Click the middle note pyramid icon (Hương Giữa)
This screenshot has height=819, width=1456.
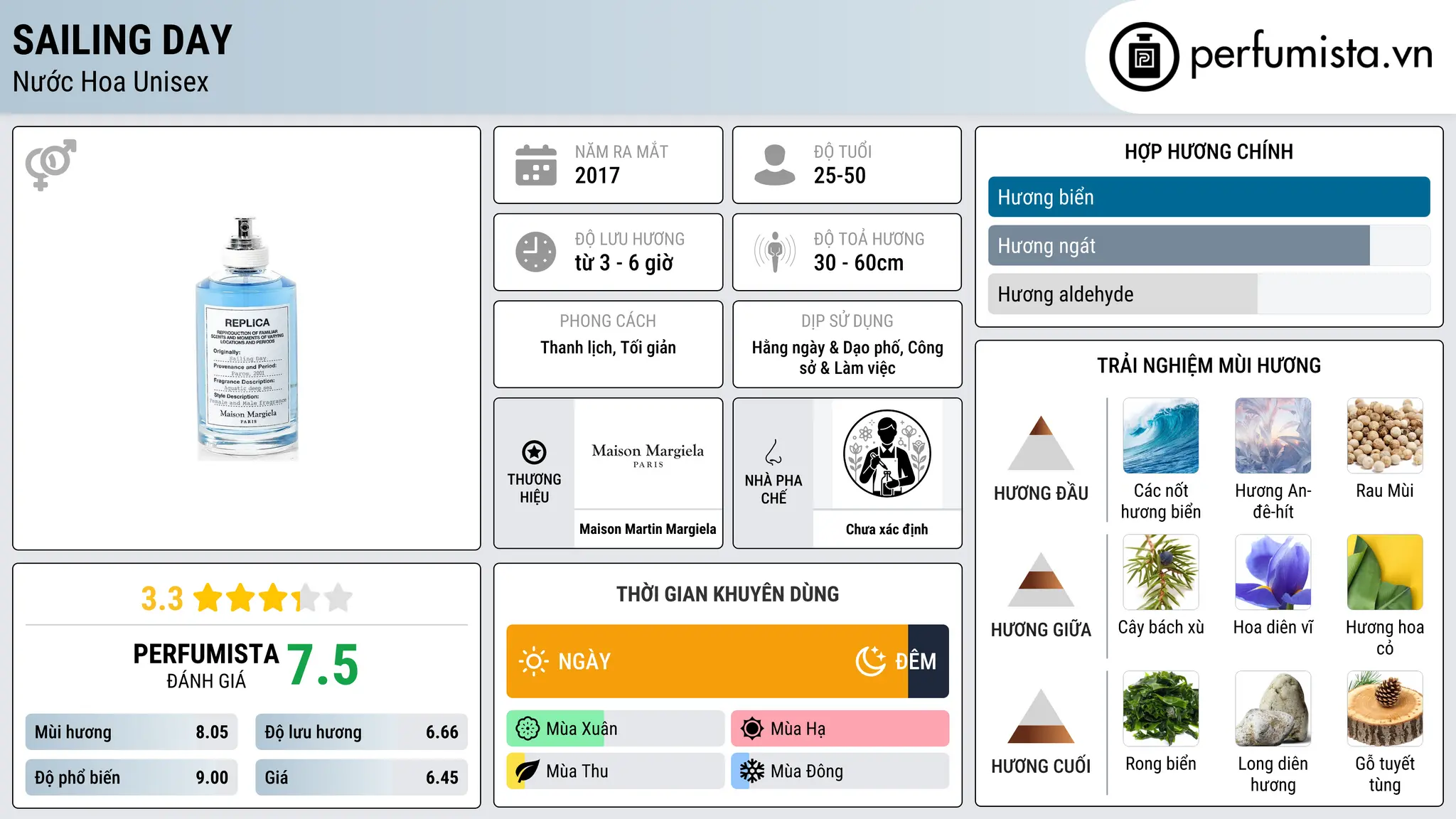[x=1041, y=579]
